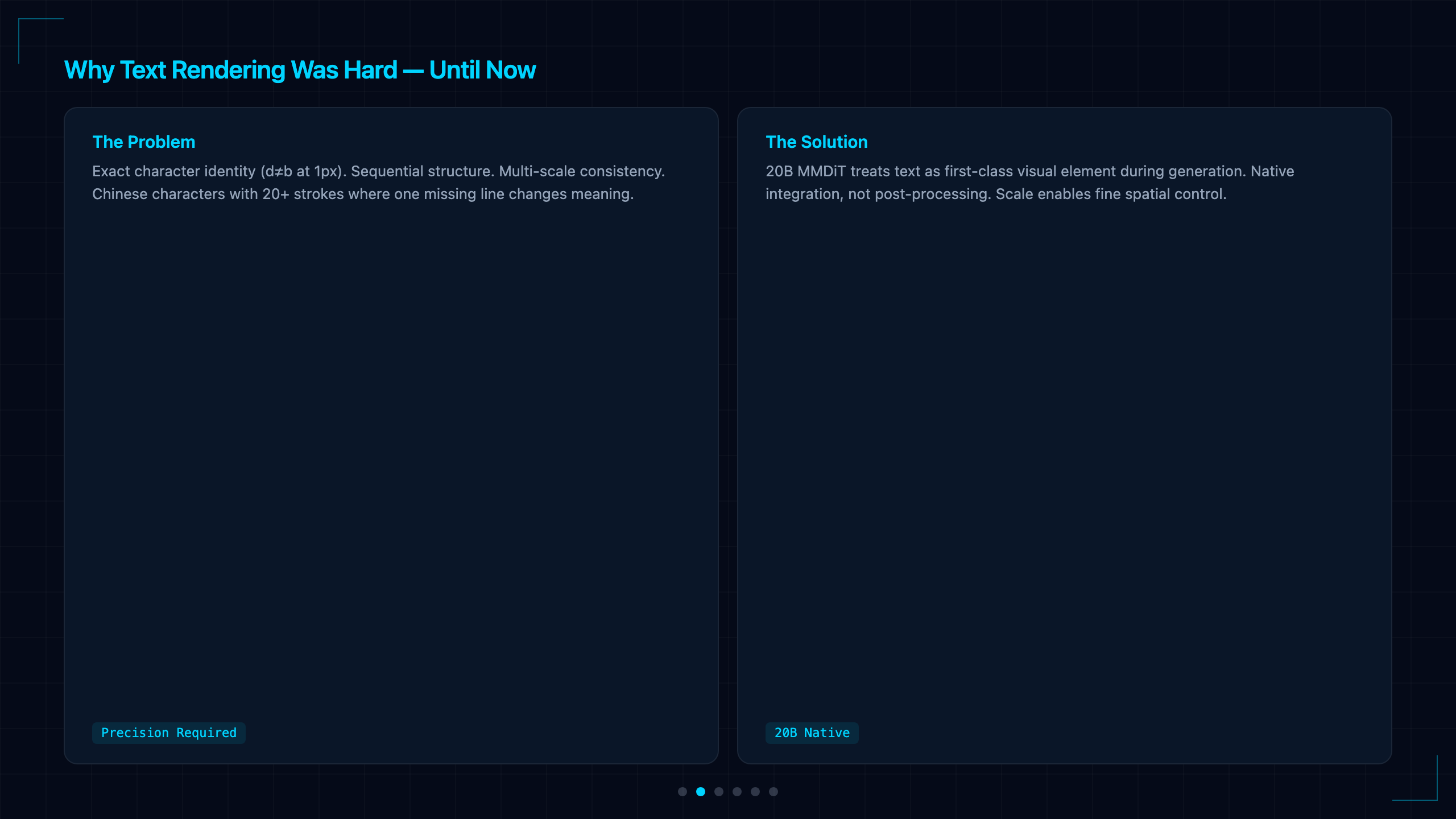Jump to the third slide dot
The image size is (1456, 819).
point(719,792)
